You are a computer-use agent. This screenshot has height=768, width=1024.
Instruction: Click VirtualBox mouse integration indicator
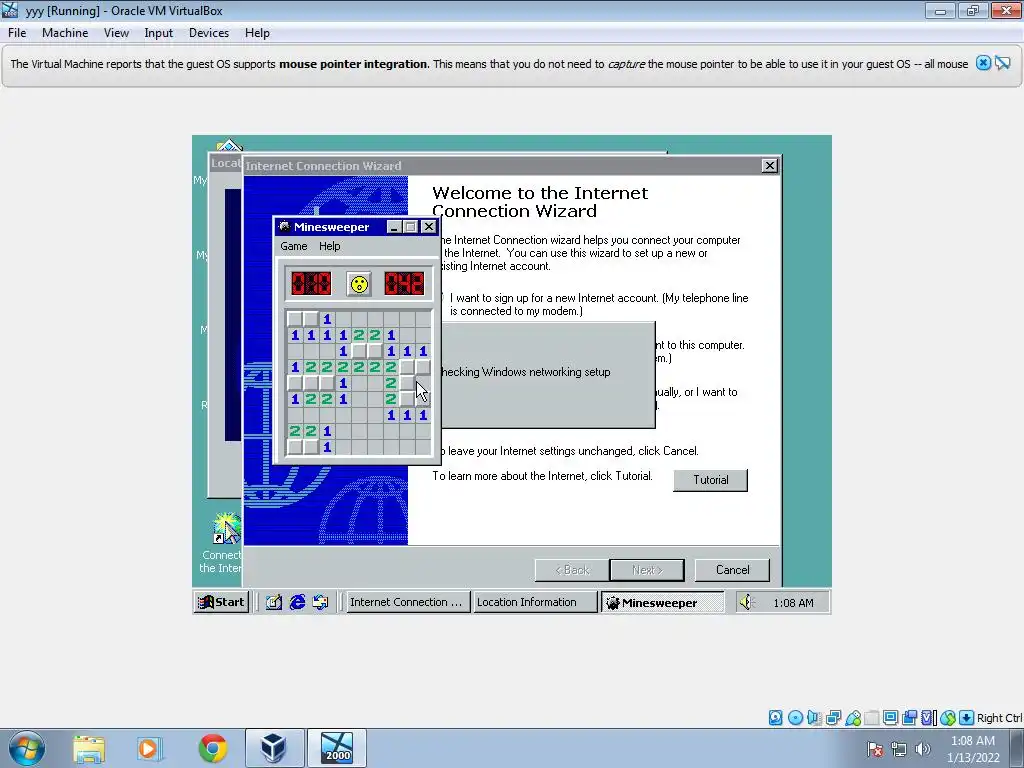click(948, 718)
